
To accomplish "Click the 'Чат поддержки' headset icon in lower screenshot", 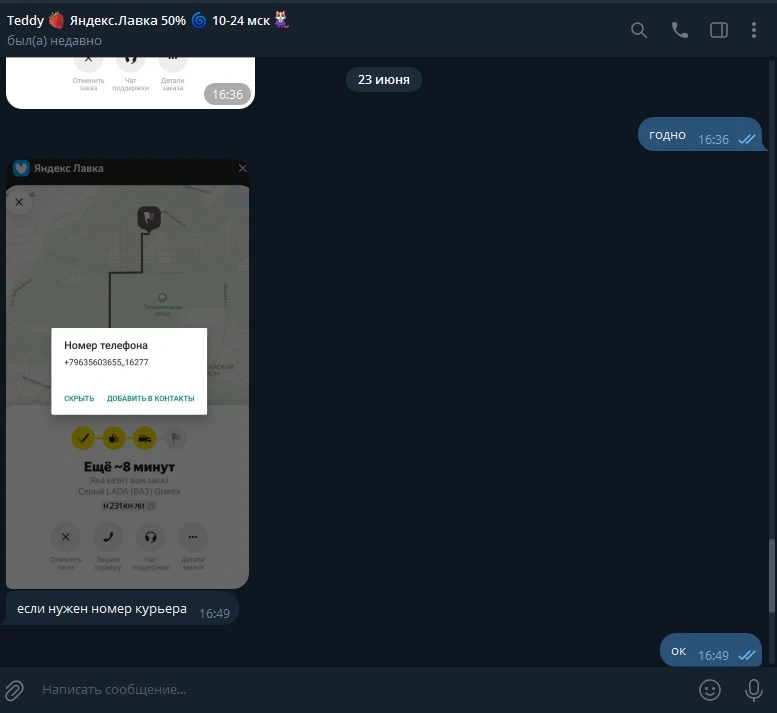I will [151, 537].
